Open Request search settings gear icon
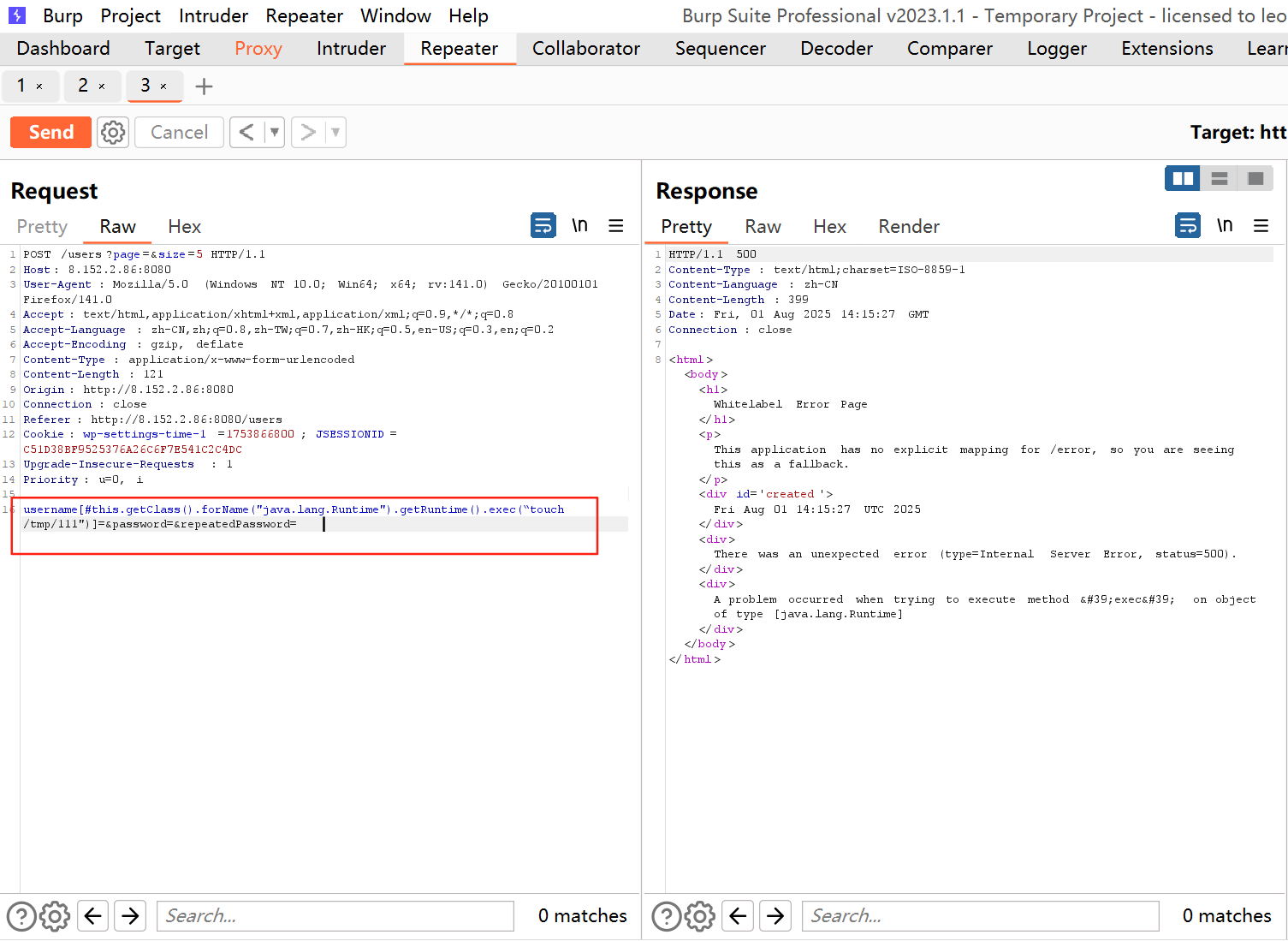Image resolution: width=1288 pixels, height=941 pixels. [55, 916]
